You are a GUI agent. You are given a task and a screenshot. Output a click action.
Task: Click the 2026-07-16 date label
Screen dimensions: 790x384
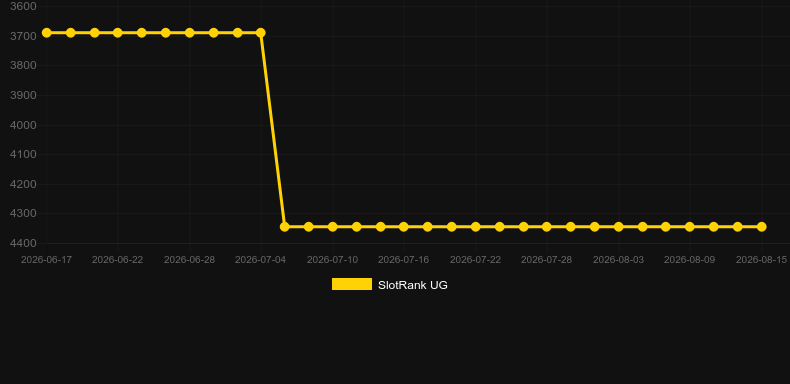404,260
